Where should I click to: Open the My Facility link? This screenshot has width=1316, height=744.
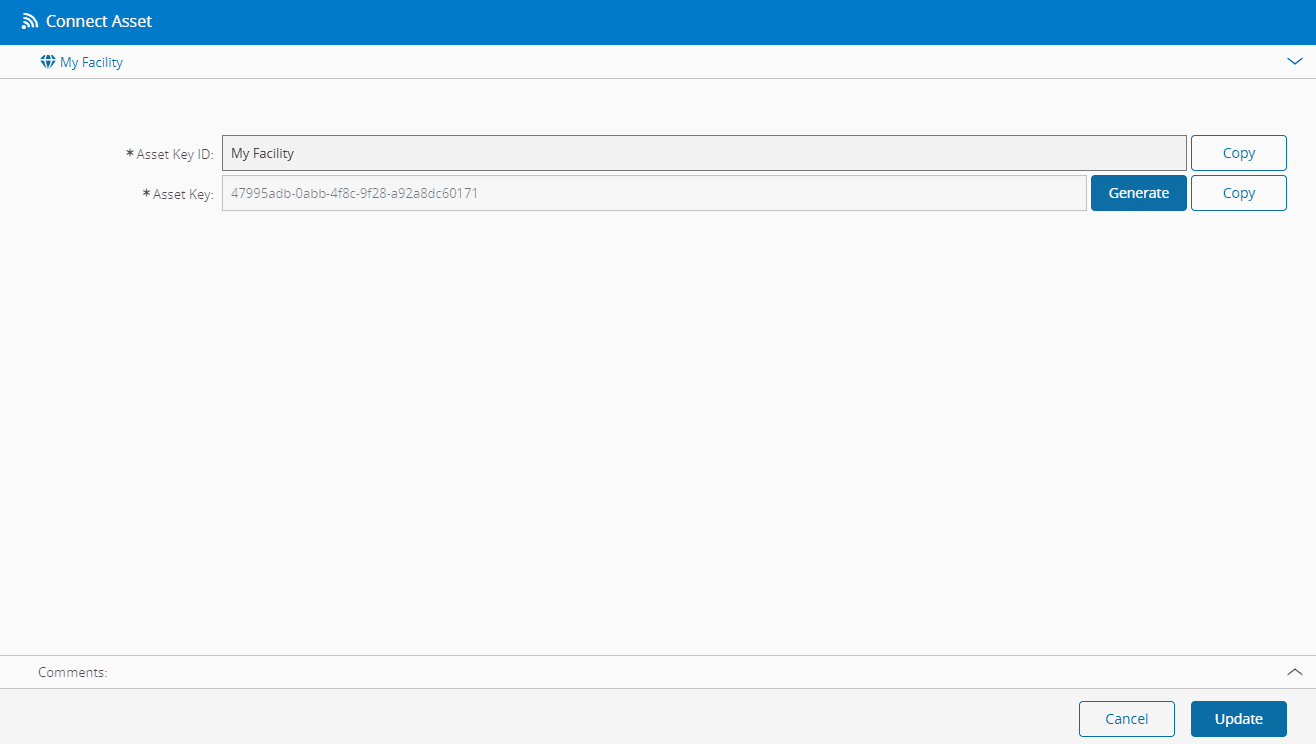(x=91, y=62)
